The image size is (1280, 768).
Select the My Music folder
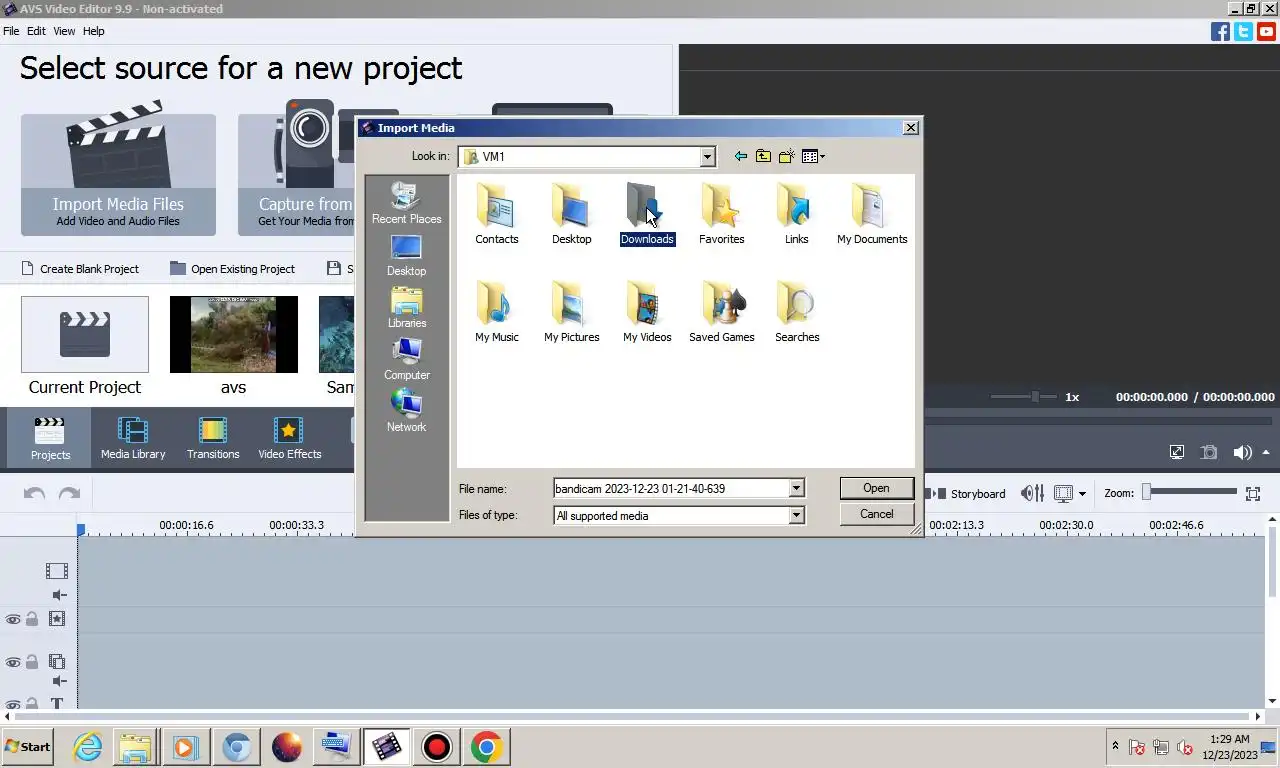pyautogui.click(x=497, y=312)
